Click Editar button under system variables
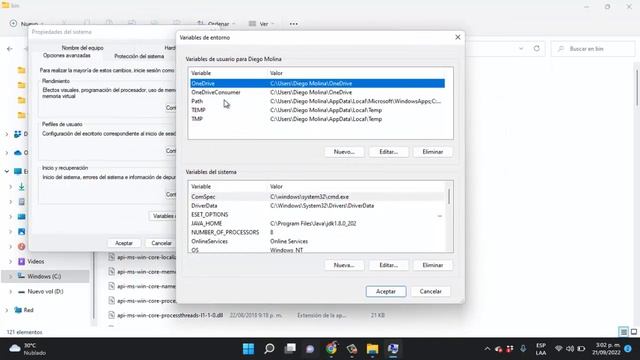The width and height of the screenshot is (640, 360). (x=388, y=265)
